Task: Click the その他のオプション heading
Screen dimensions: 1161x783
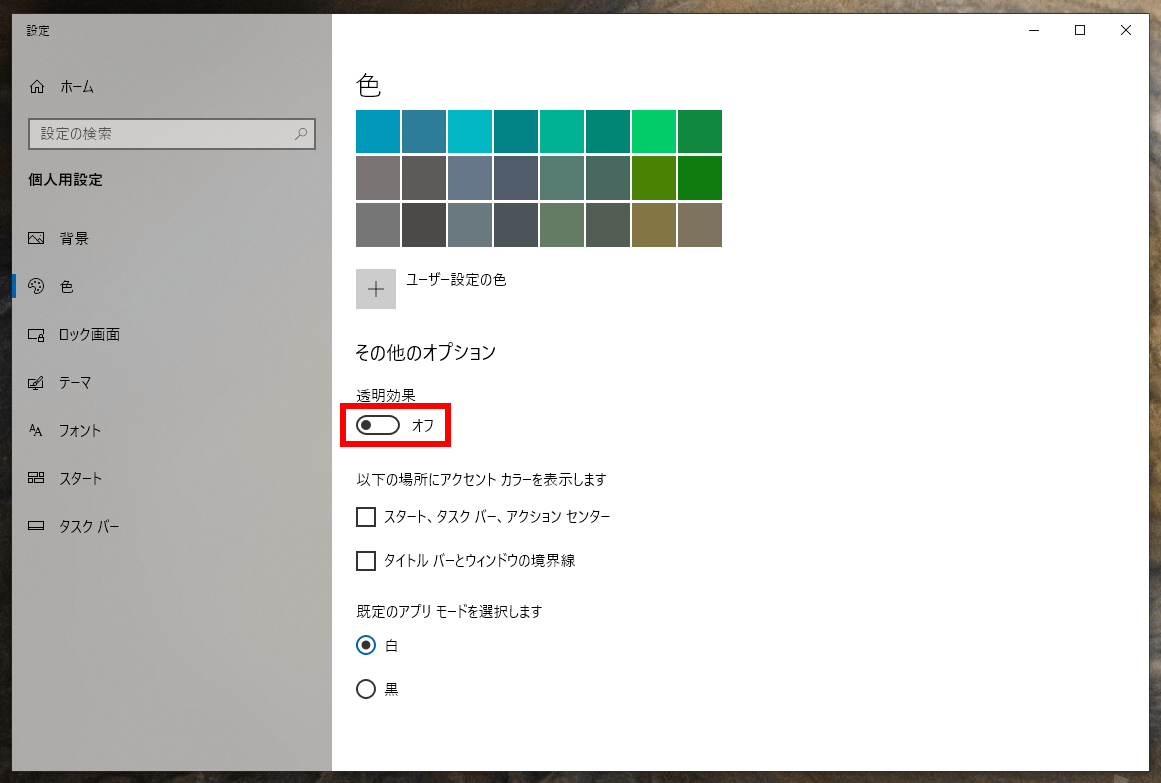Action: click(426, 353)
